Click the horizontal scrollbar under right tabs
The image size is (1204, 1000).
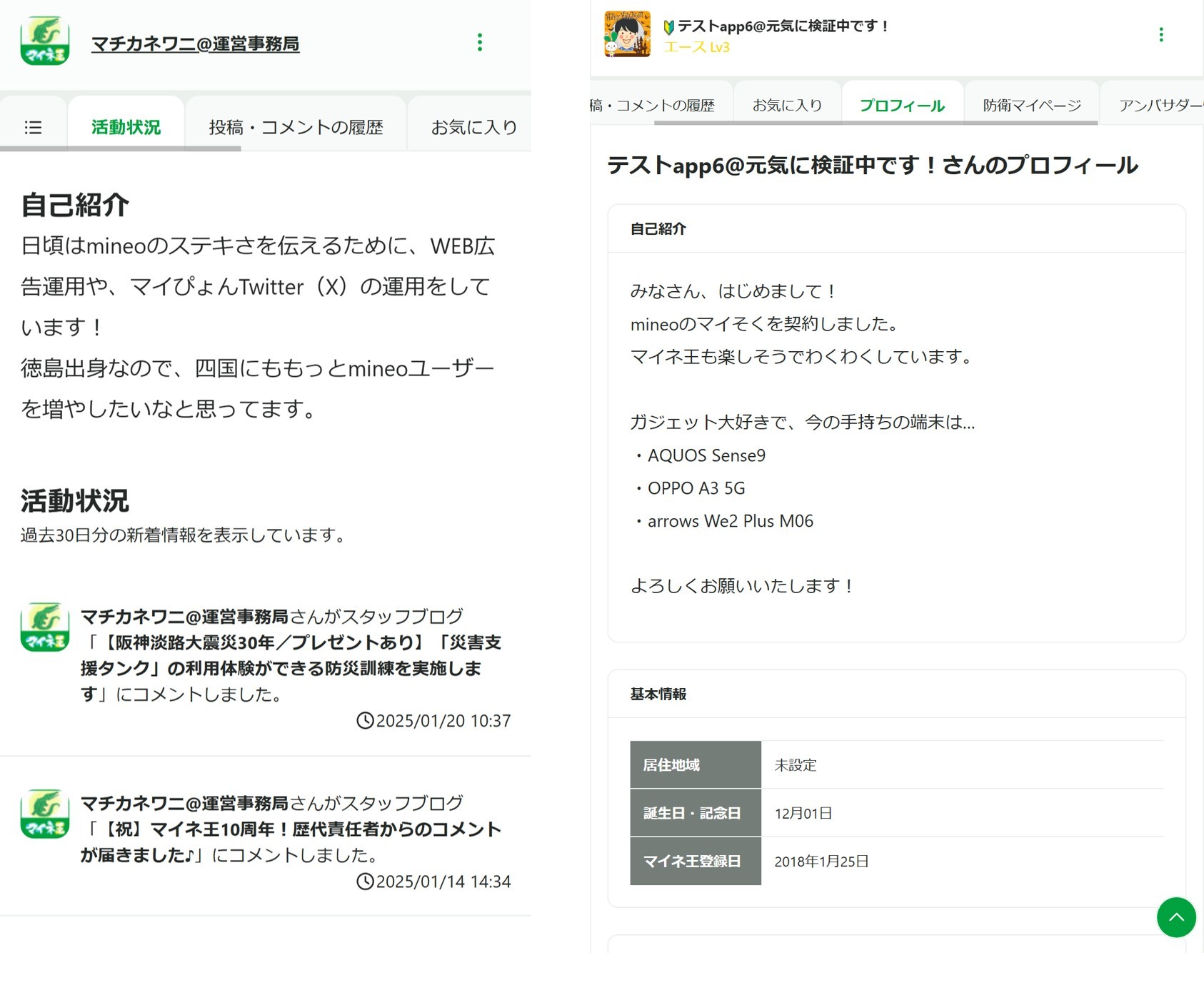pos(875,123)
